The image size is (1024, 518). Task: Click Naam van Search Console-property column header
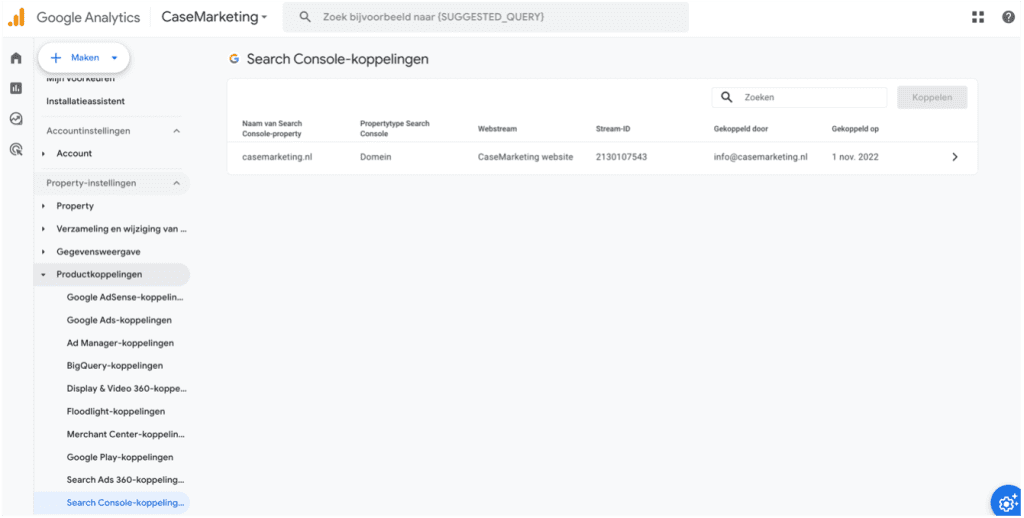(272, 129)
